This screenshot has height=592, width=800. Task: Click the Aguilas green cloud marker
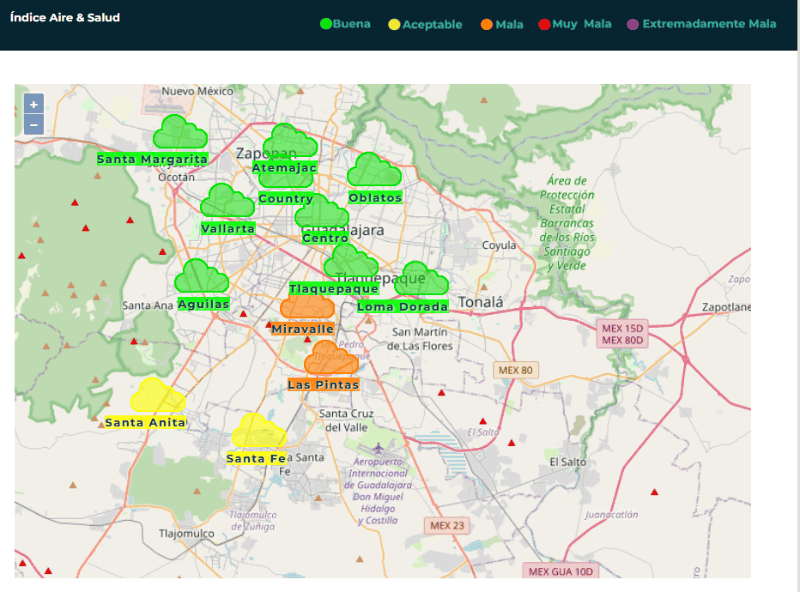201,277
